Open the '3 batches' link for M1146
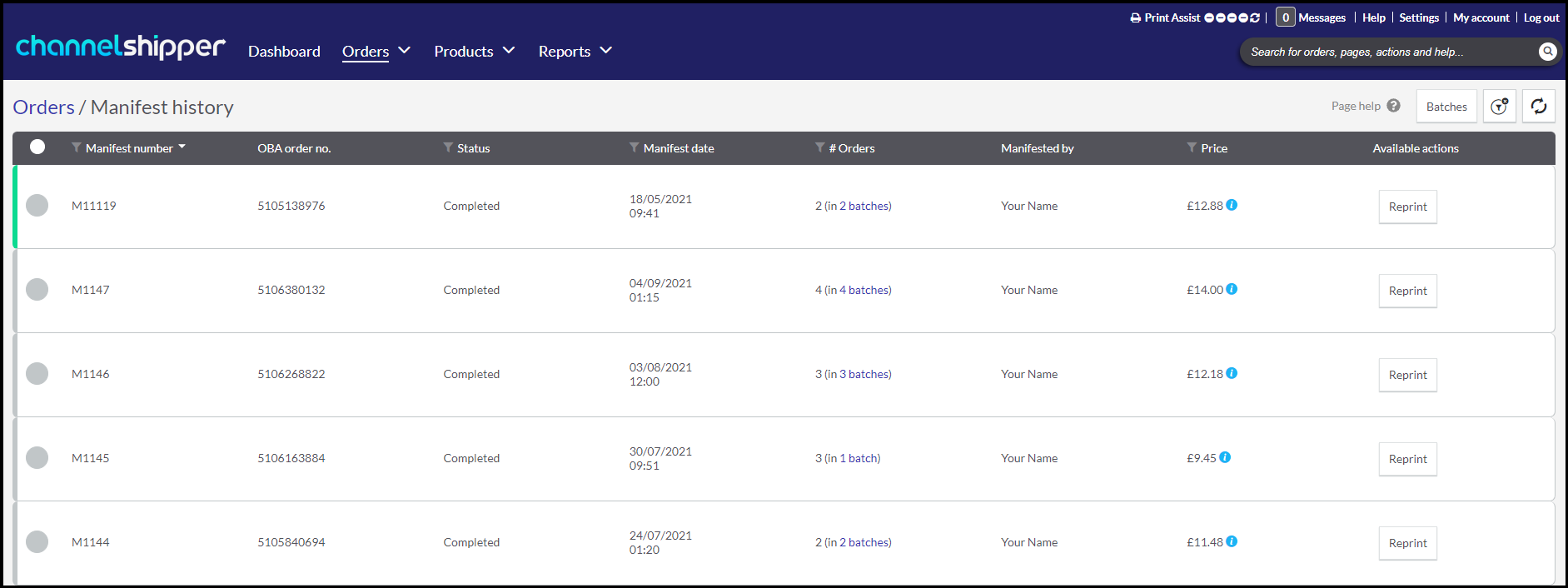Image resolution: width=1568 pixels, height=588 pixels. 864,374
